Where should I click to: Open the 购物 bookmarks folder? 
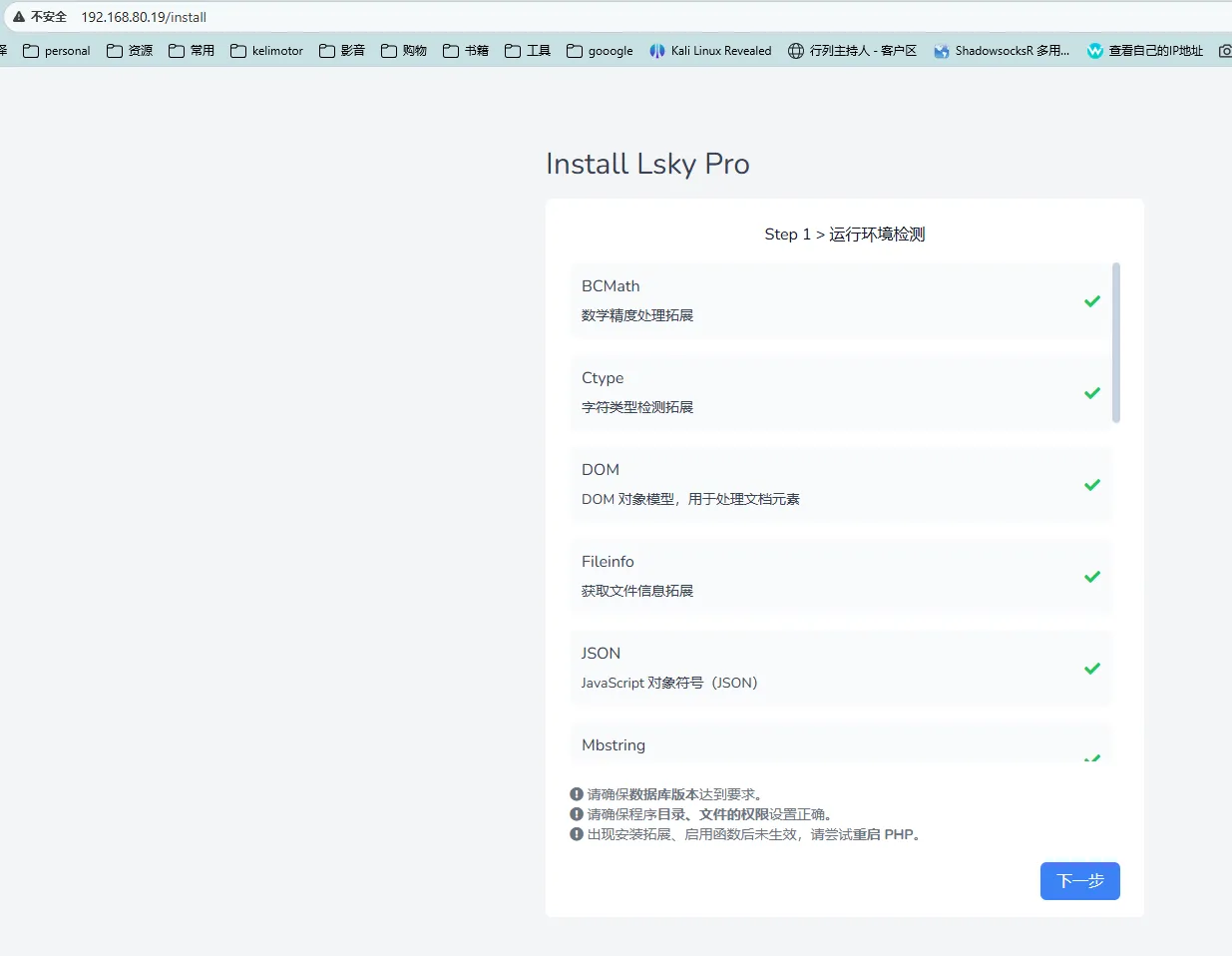point(404,51)
